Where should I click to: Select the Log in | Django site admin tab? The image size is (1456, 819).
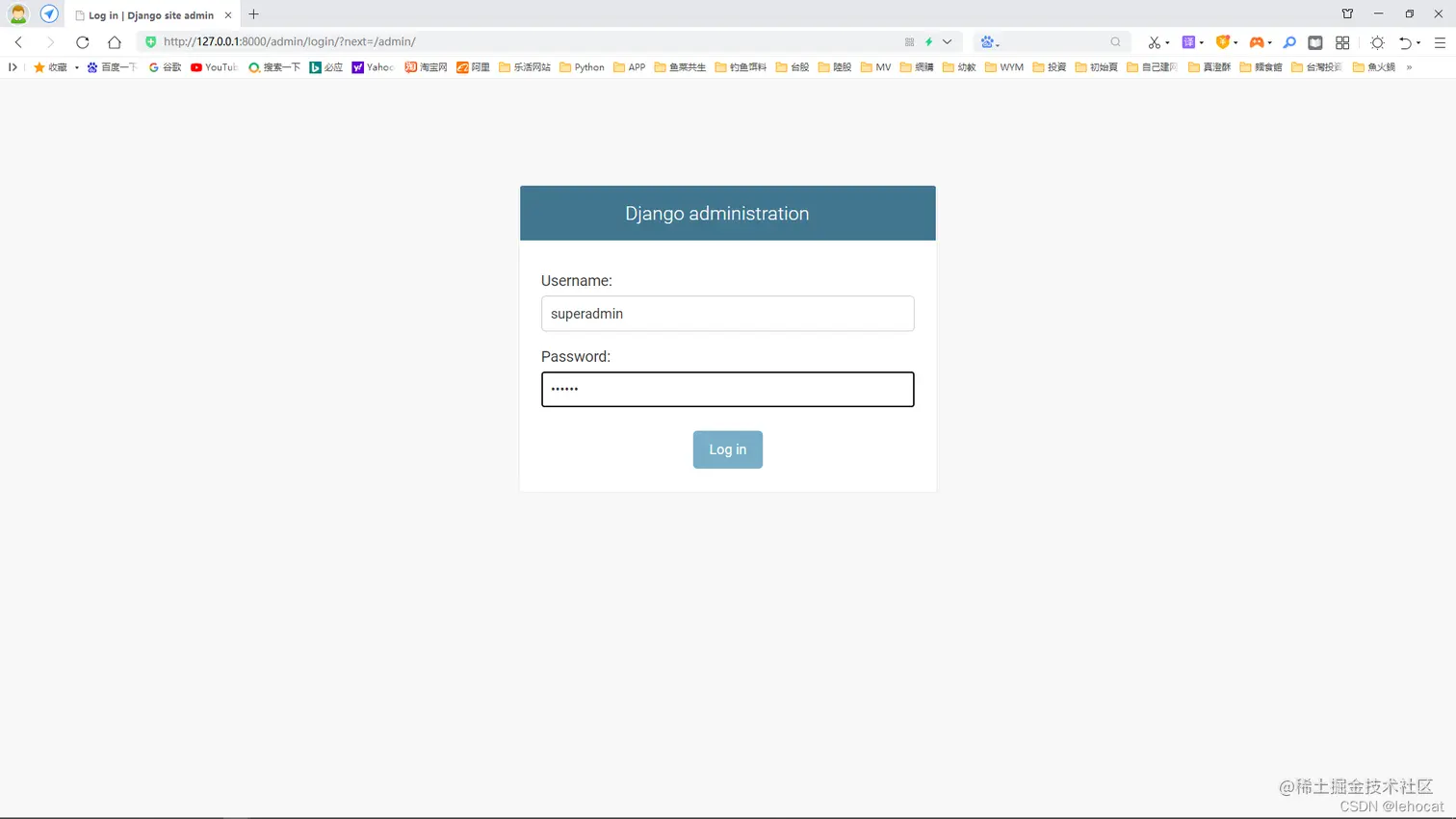151,15
